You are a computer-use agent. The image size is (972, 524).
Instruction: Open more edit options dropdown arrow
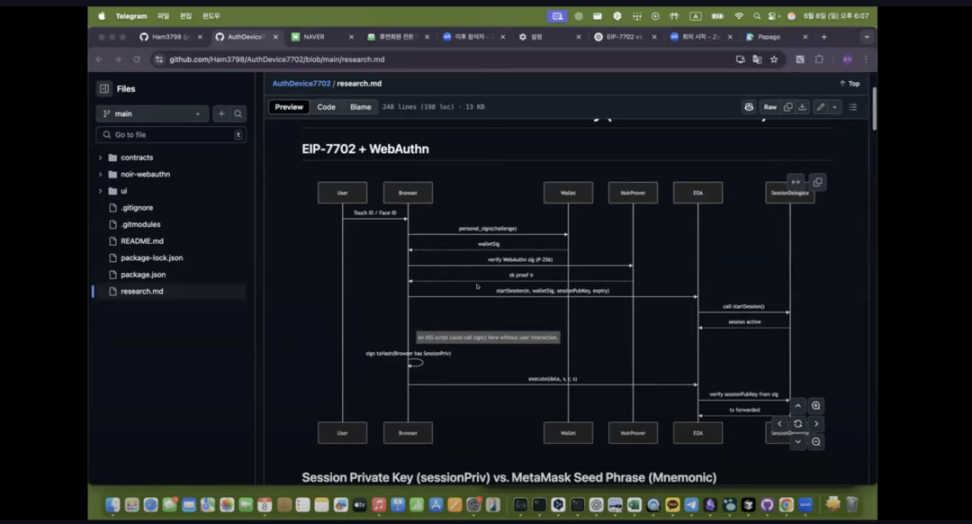(x=834, y=107)
